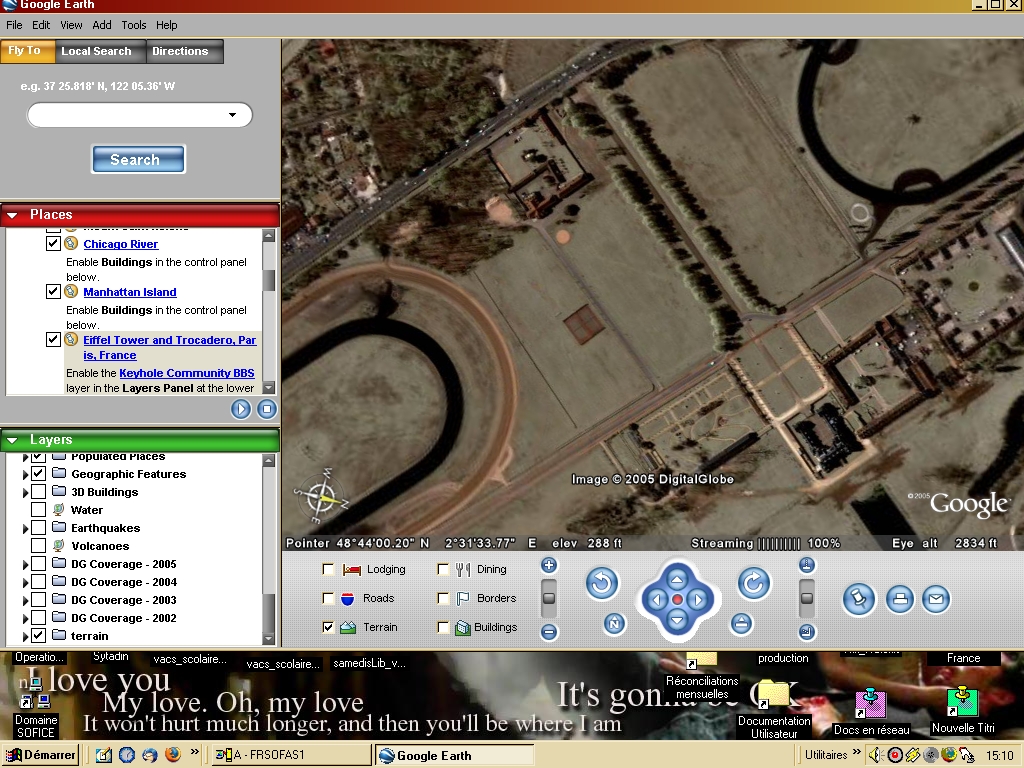Pan up with the navigation pad arrow

point(677,579)
